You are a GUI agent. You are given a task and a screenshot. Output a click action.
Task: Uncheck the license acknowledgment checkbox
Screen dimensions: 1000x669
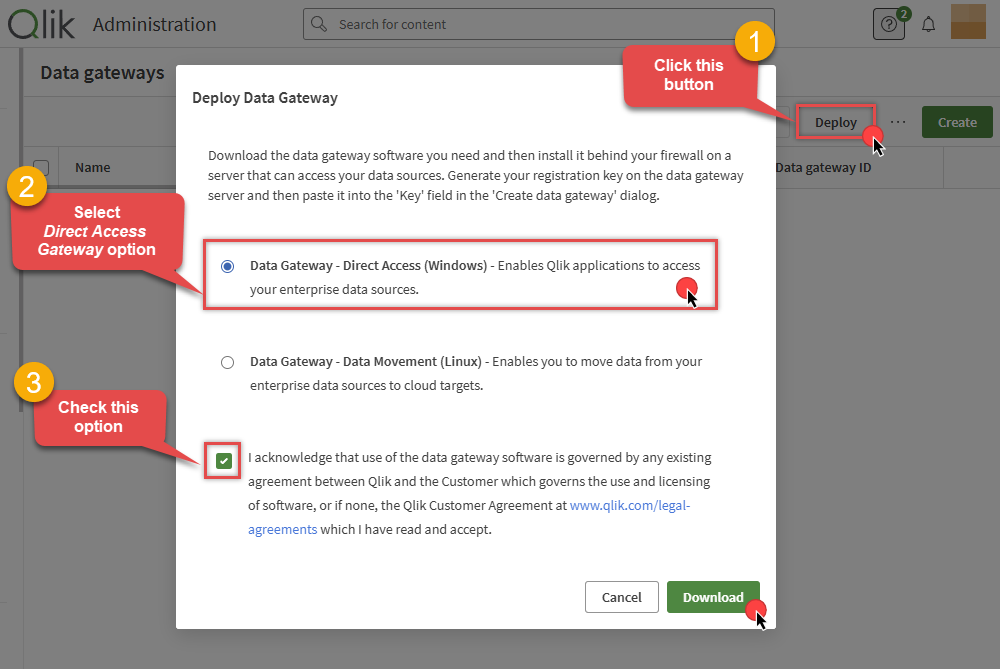coord(222,461)
